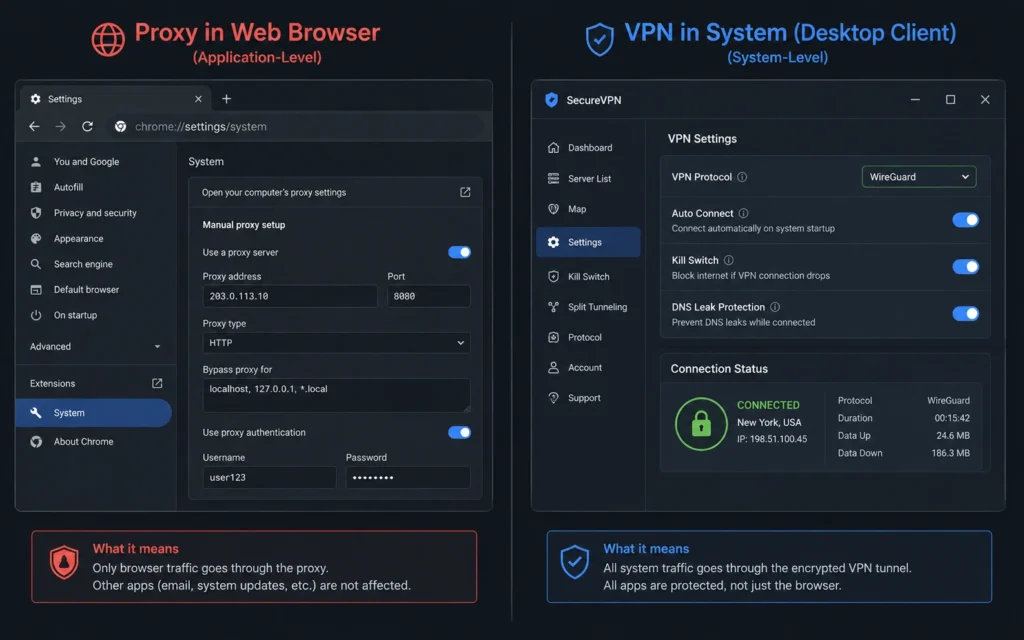Image resolution: width=1024 pixels, height=640 pixels.
Task: Toggle the Kill Switch setting switch
Action: [x=965, y=266]
